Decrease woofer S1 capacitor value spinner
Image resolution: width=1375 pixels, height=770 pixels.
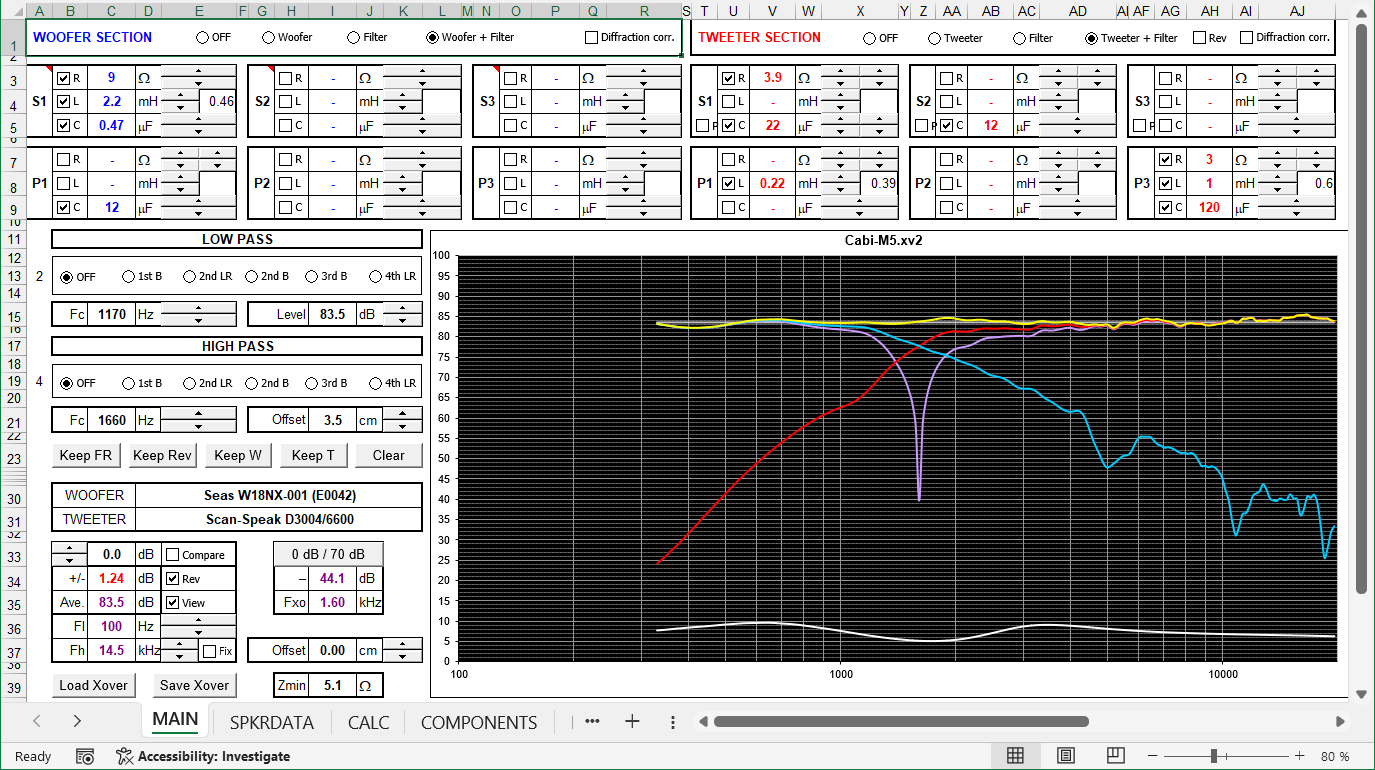(199, 131)
